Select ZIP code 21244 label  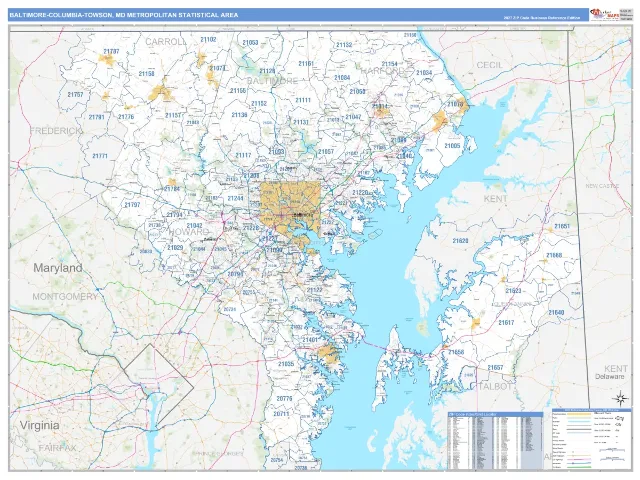click(235, 198)
